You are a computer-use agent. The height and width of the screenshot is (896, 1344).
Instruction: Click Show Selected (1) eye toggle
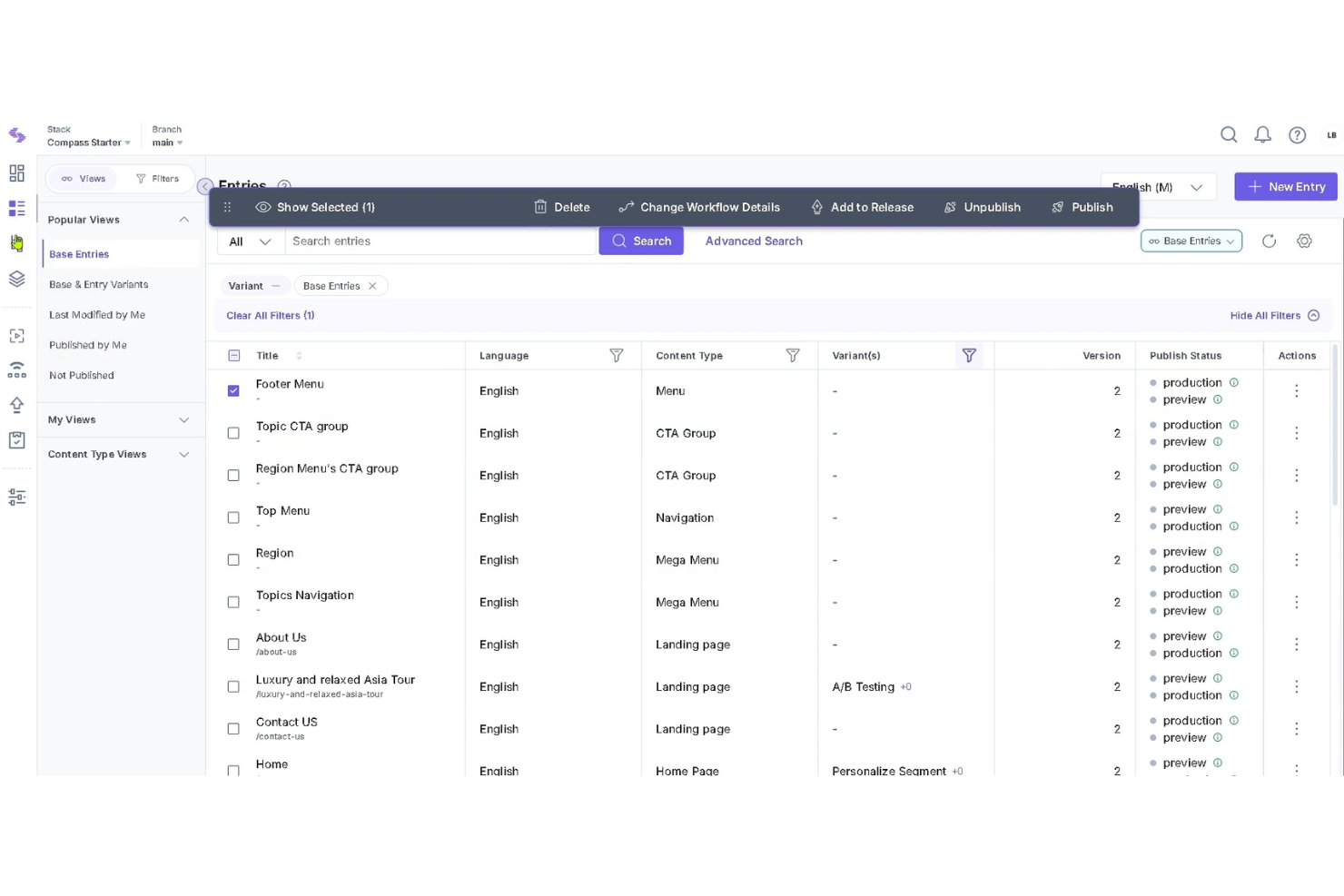[x=315, y=208]
